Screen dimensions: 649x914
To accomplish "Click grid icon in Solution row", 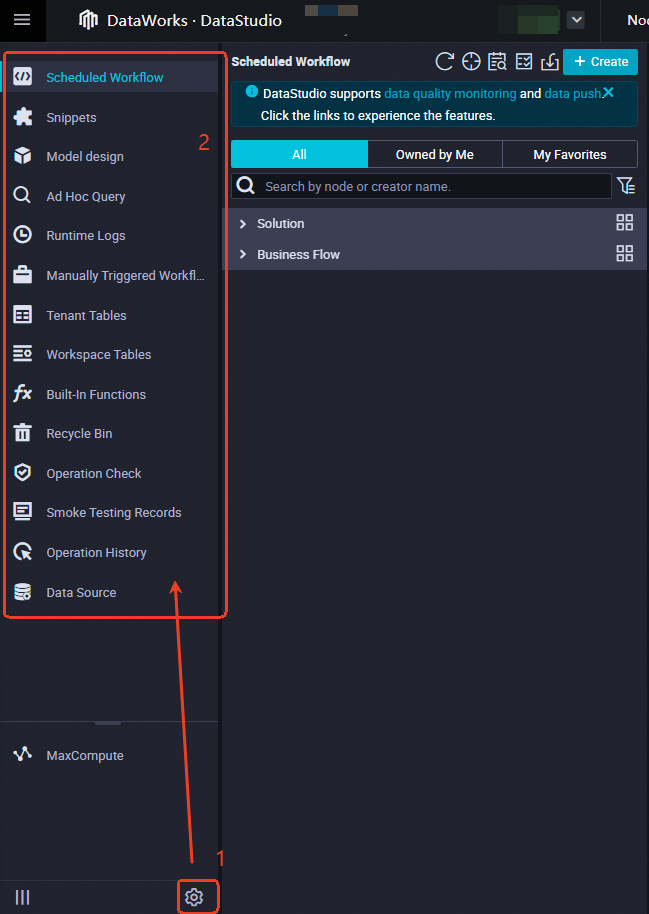I will pos(625,222).
